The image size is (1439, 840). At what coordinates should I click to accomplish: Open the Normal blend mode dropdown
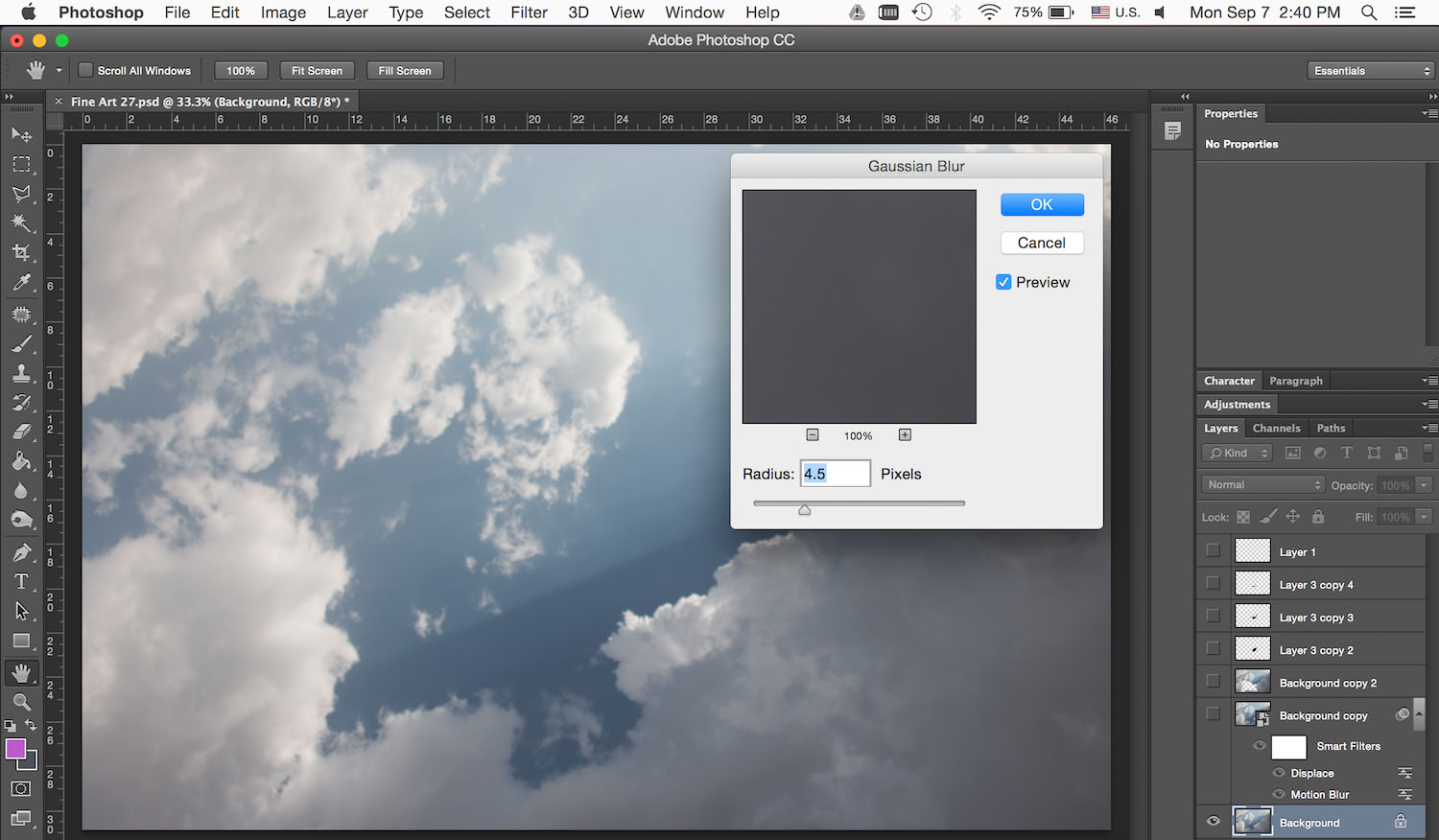1262,485
